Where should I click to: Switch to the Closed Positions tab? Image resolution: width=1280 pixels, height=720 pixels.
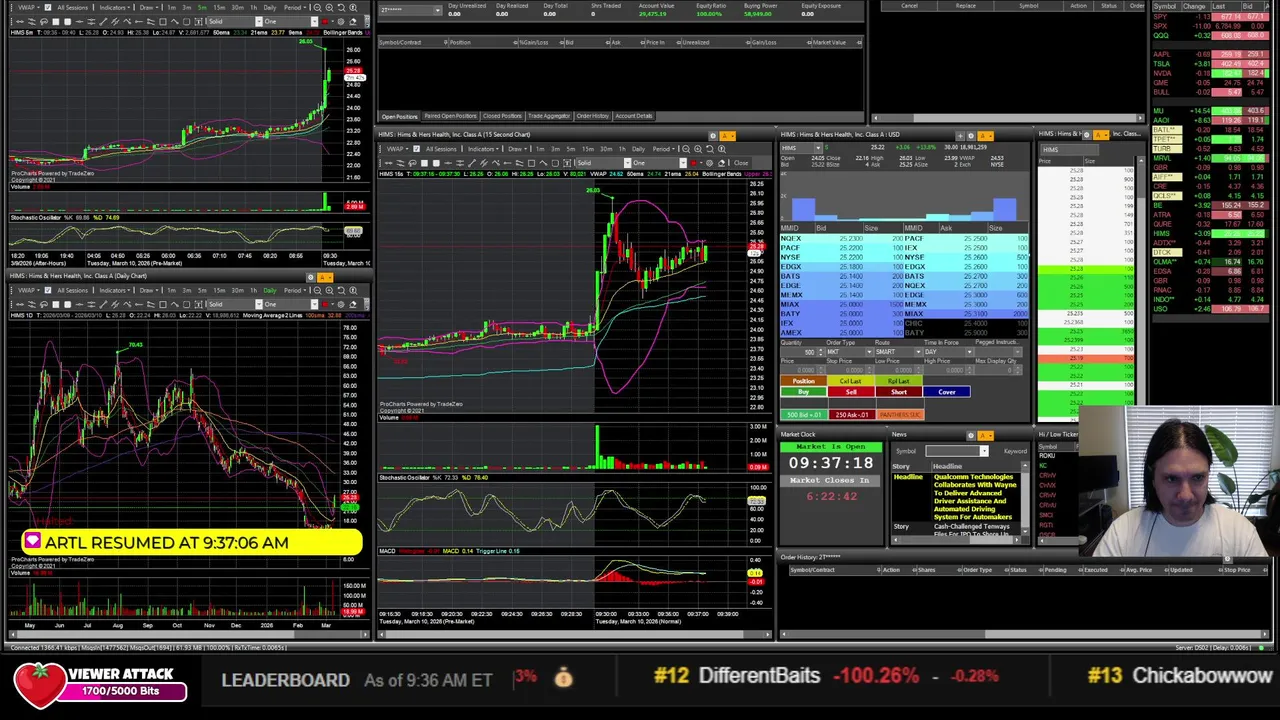tap(502, 116)
